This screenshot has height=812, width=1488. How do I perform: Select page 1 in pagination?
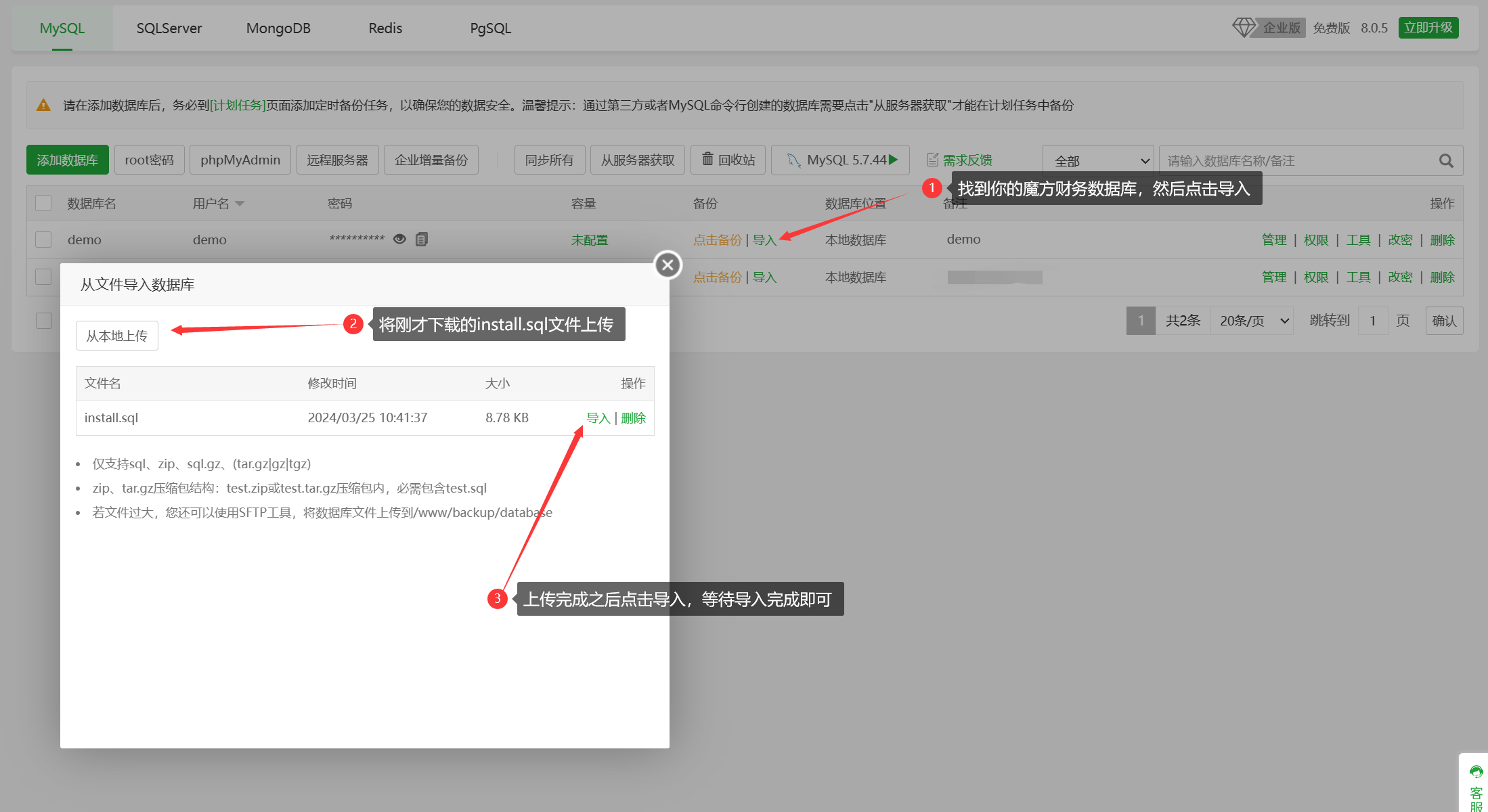(x=1141, y=321)
